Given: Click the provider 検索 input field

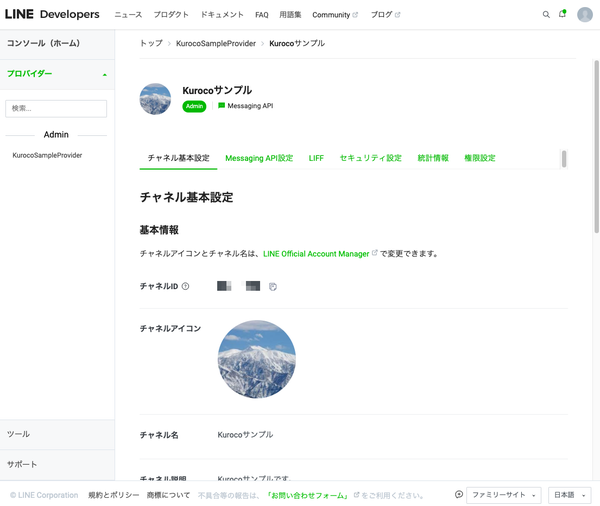Looking at the screenshot, I should pos(56,109).
